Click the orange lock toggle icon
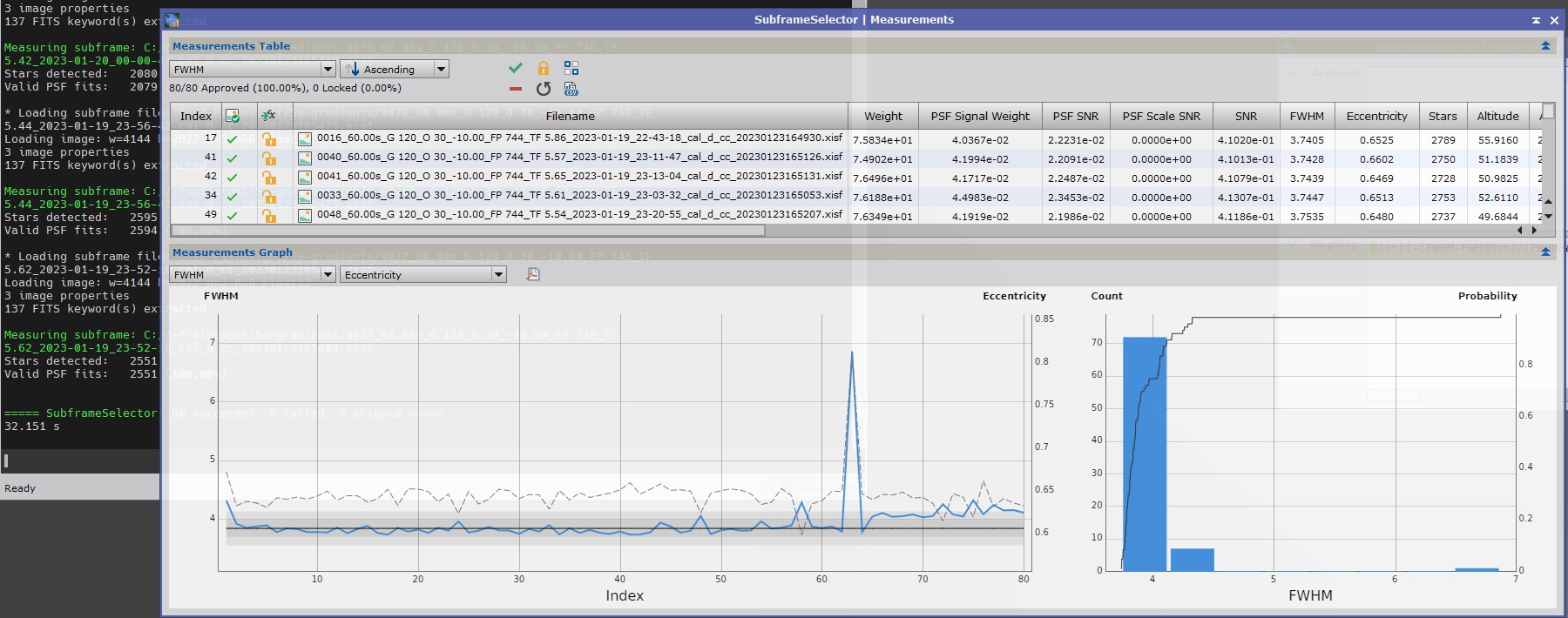1568x618 pixels. [x=544, y=68]
